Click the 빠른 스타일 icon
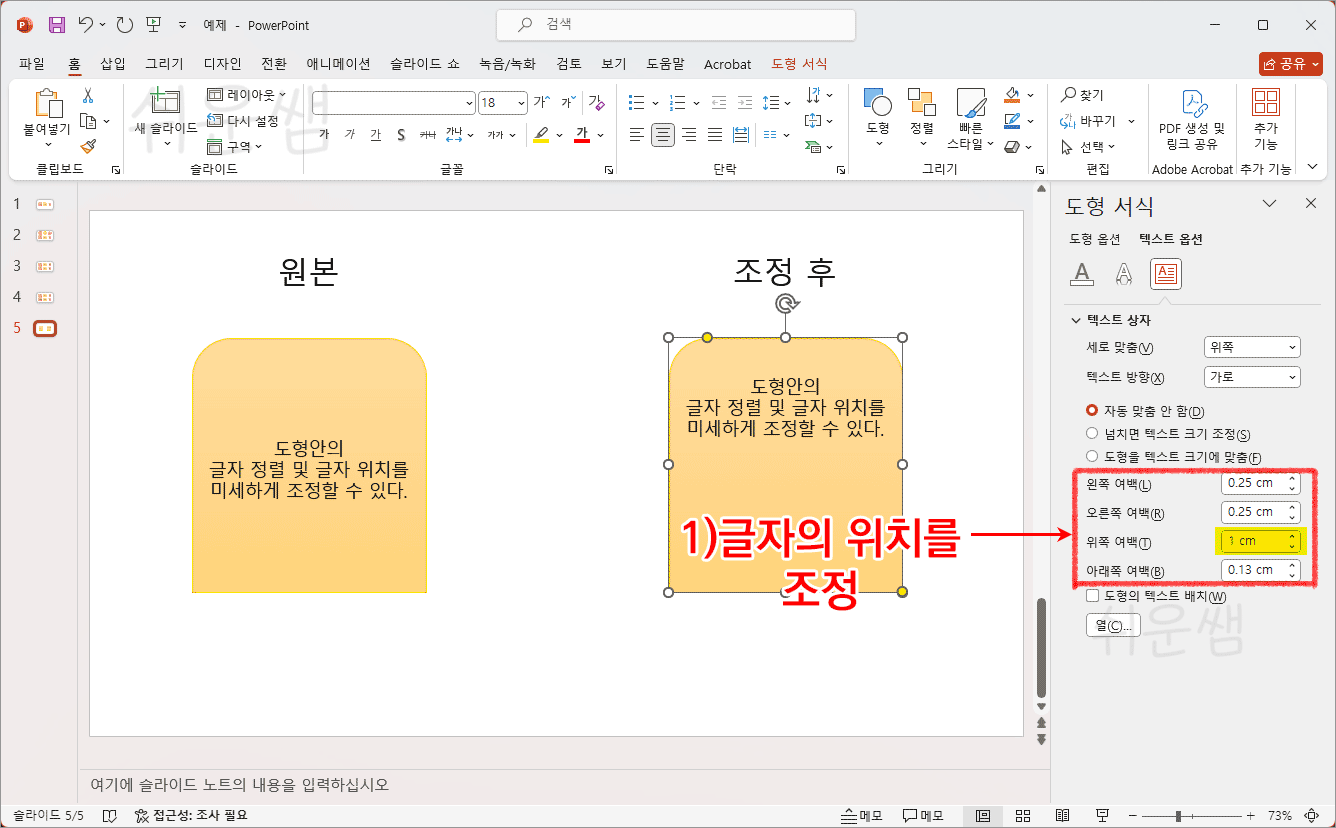Viewport: 1336px width, 828px height. (x=969, y=103)
